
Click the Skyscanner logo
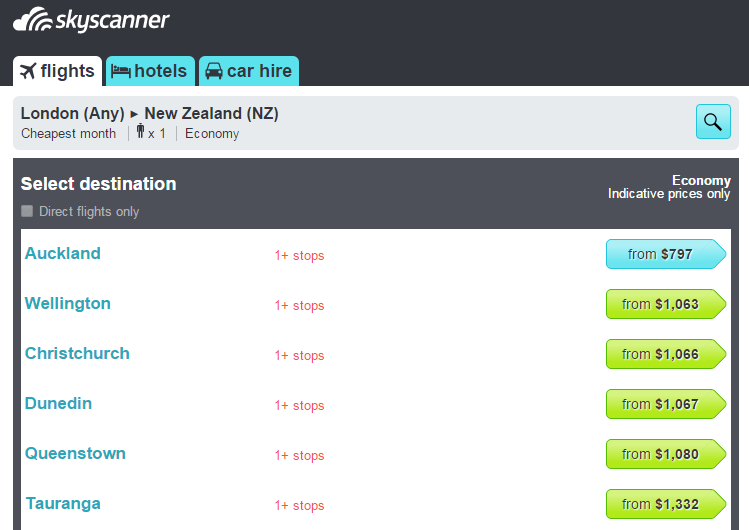coord(91,20)
